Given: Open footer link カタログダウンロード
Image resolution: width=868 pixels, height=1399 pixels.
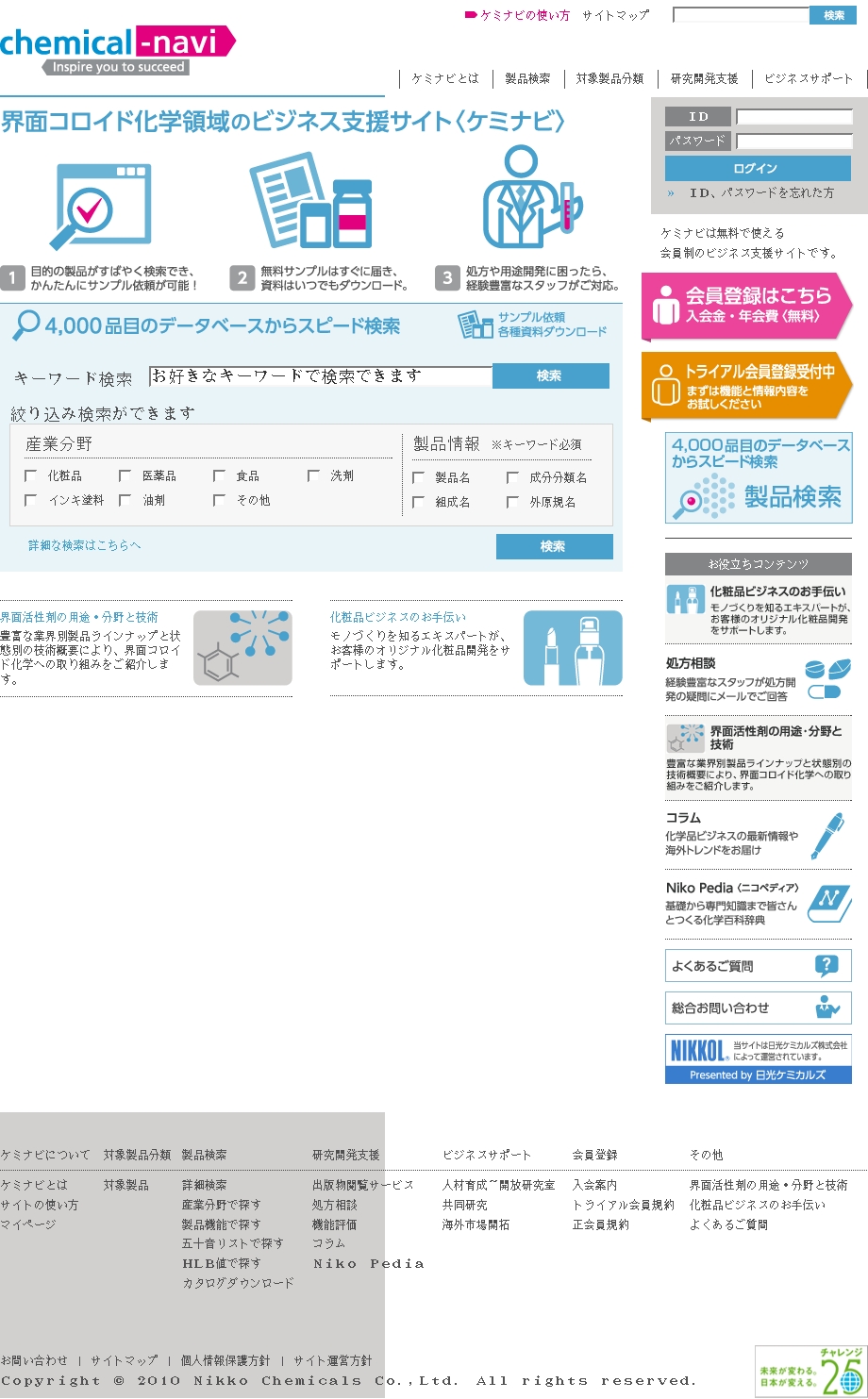Looking at the screenshot, I should pyautogui.click(x=238, y=1283).
